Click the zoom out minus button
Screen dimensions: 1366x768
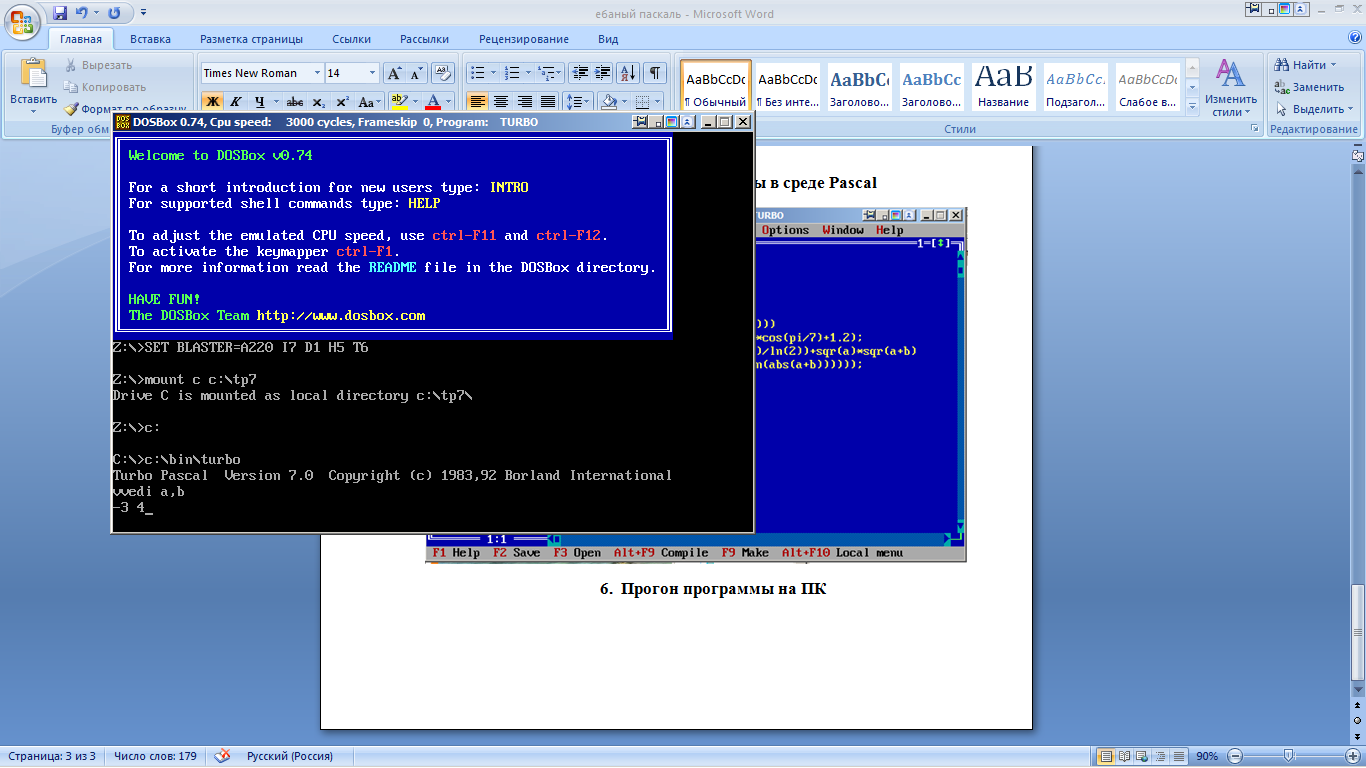point(1235,756)
